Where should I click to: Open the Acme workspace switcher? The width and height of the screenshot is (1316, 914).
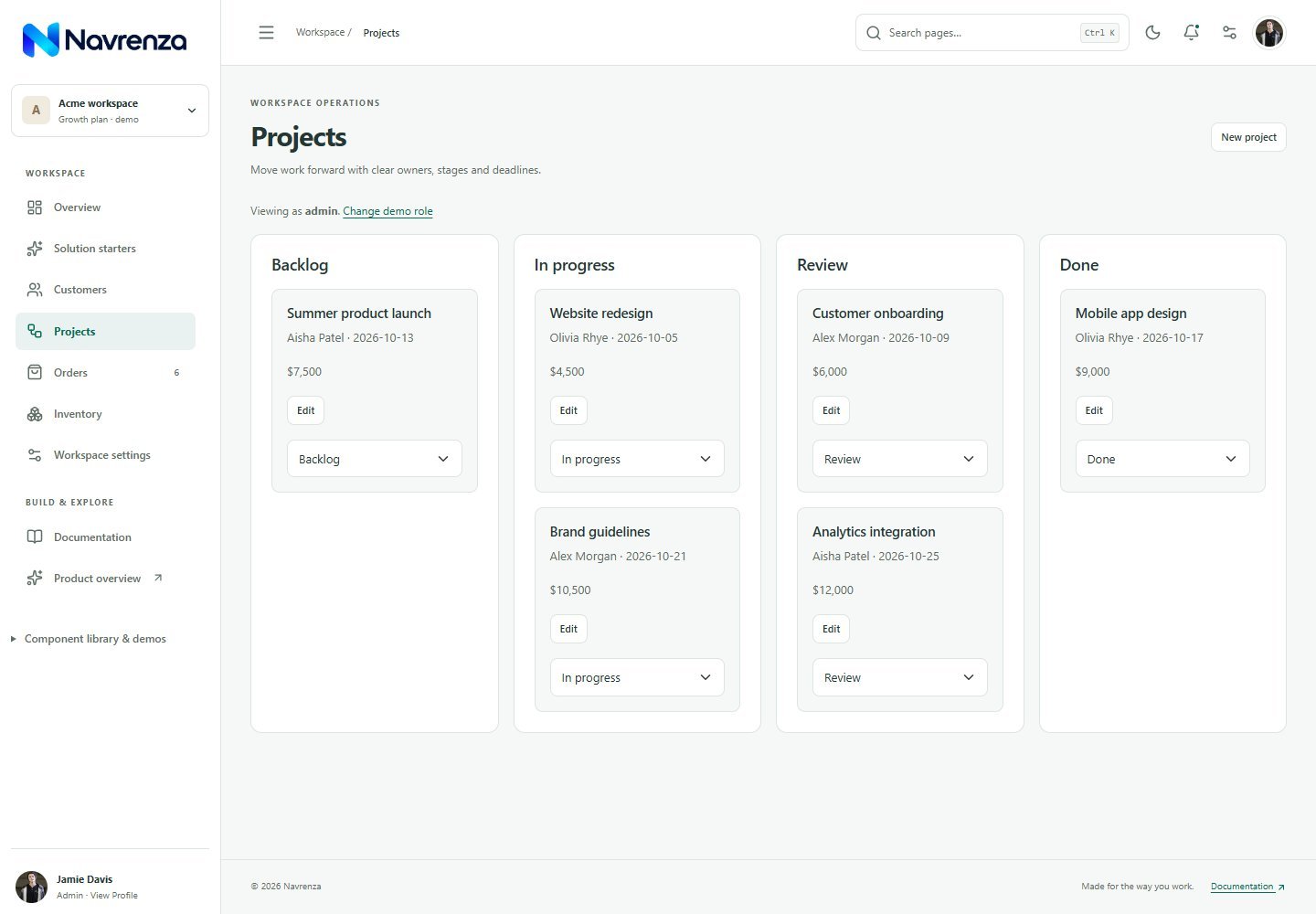[x=110, y=111]
